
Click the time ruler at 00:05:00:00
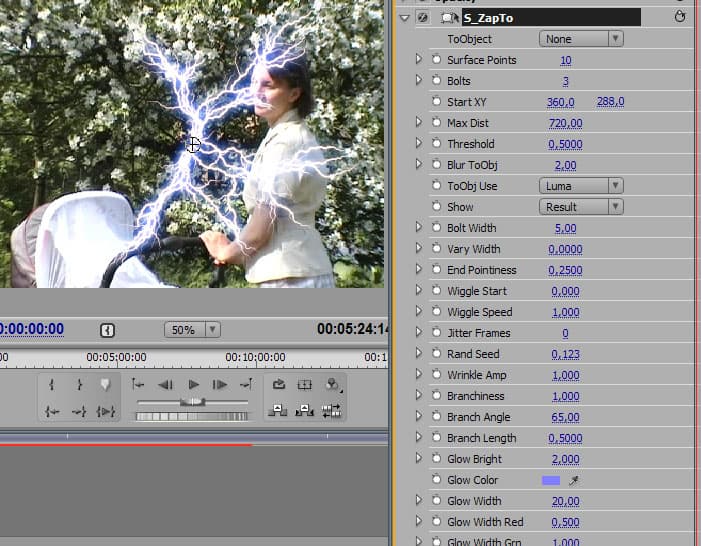(116, 357)
